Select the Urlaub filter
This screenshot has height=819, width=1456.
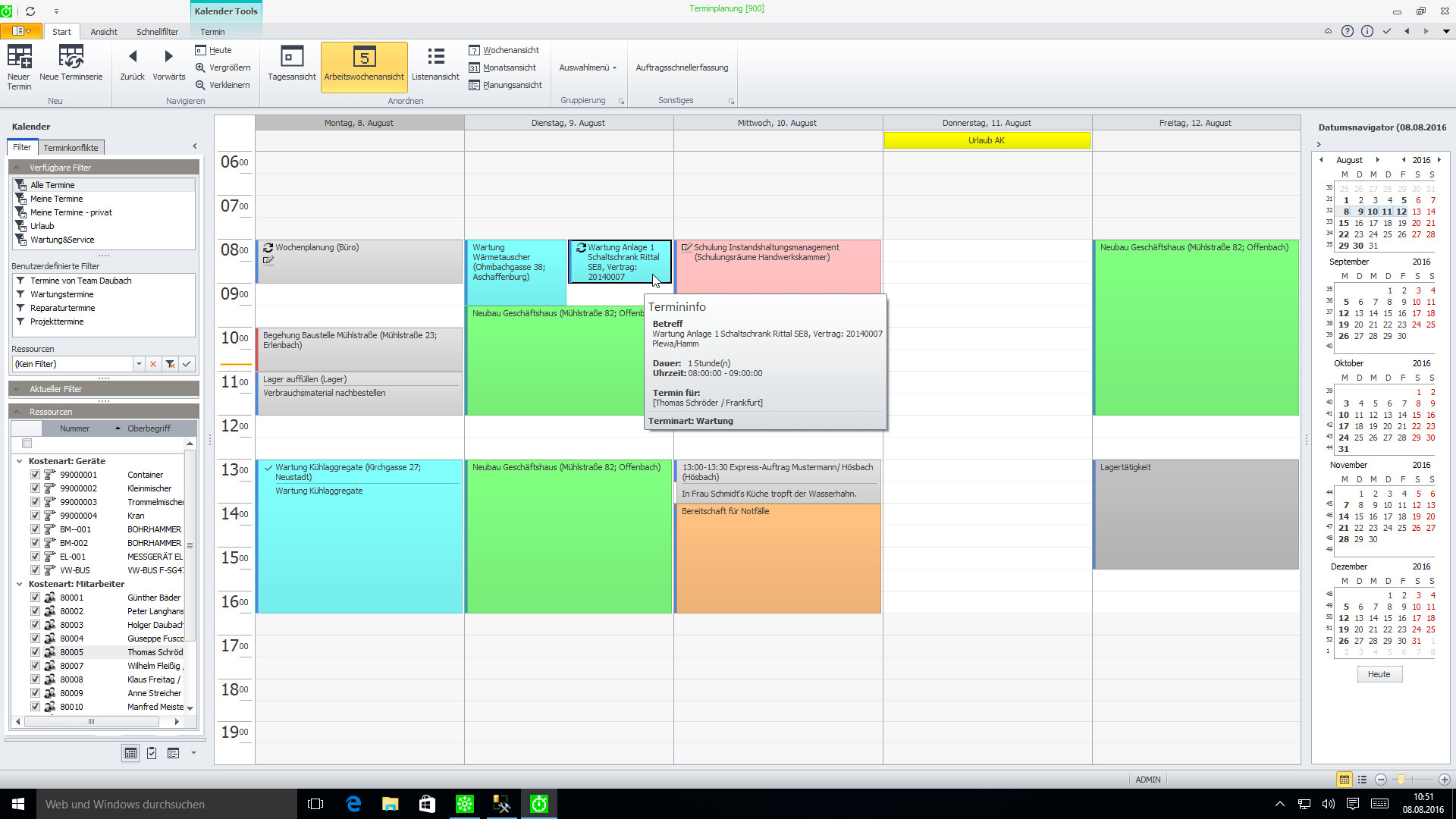(42, 226)
